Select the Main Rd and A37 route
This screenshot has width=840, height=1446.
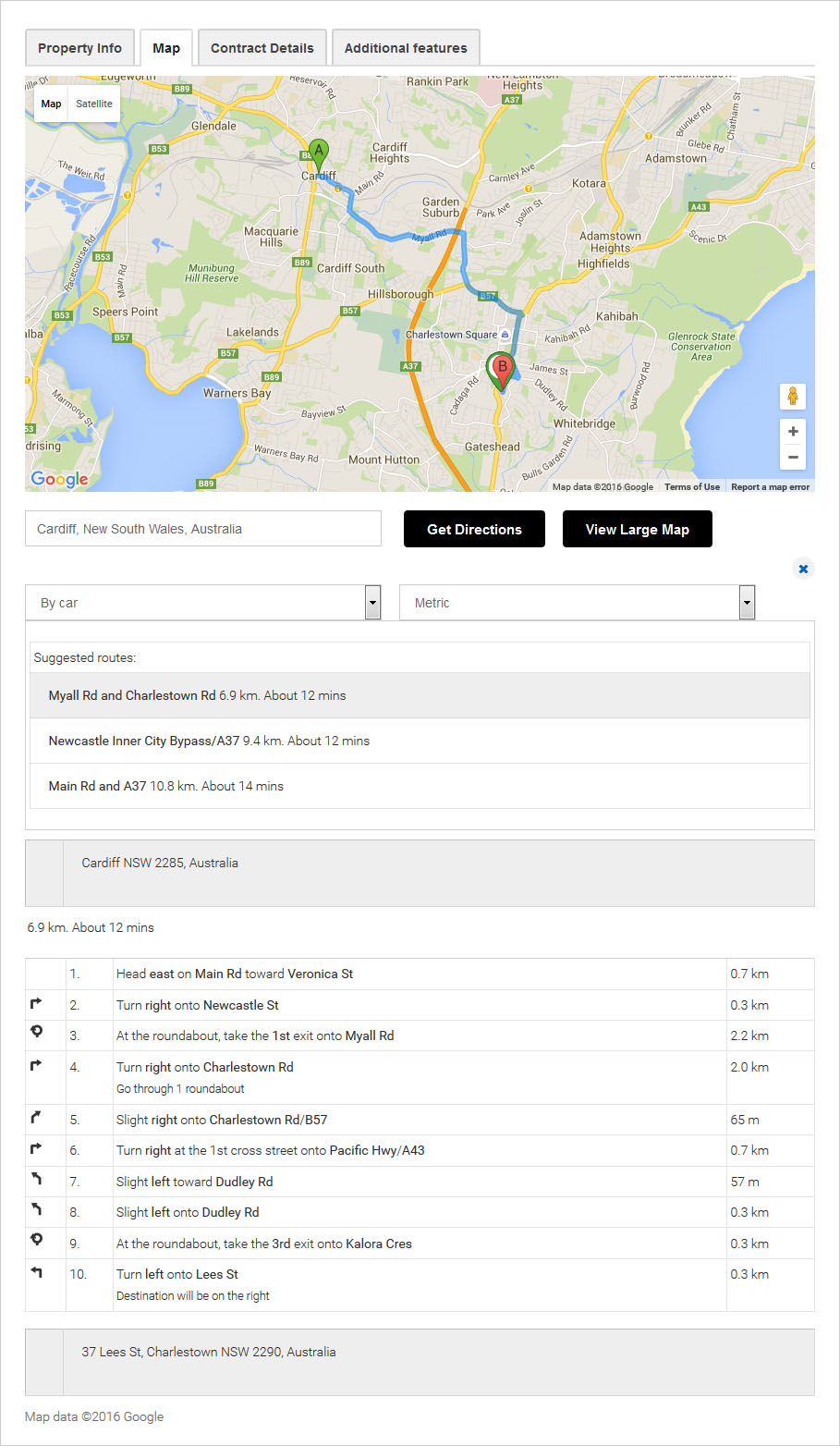tap(420, 786)
